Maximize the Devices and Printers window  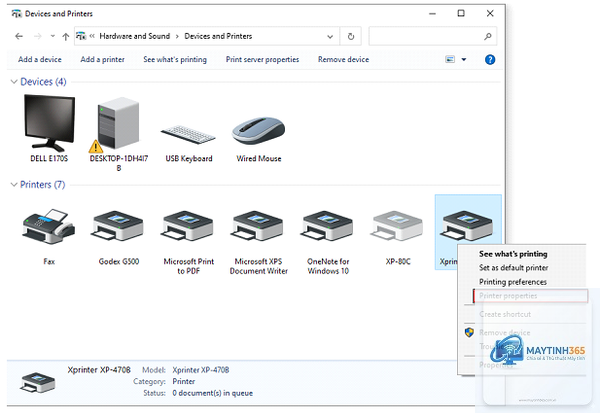(x=461, y=13)
